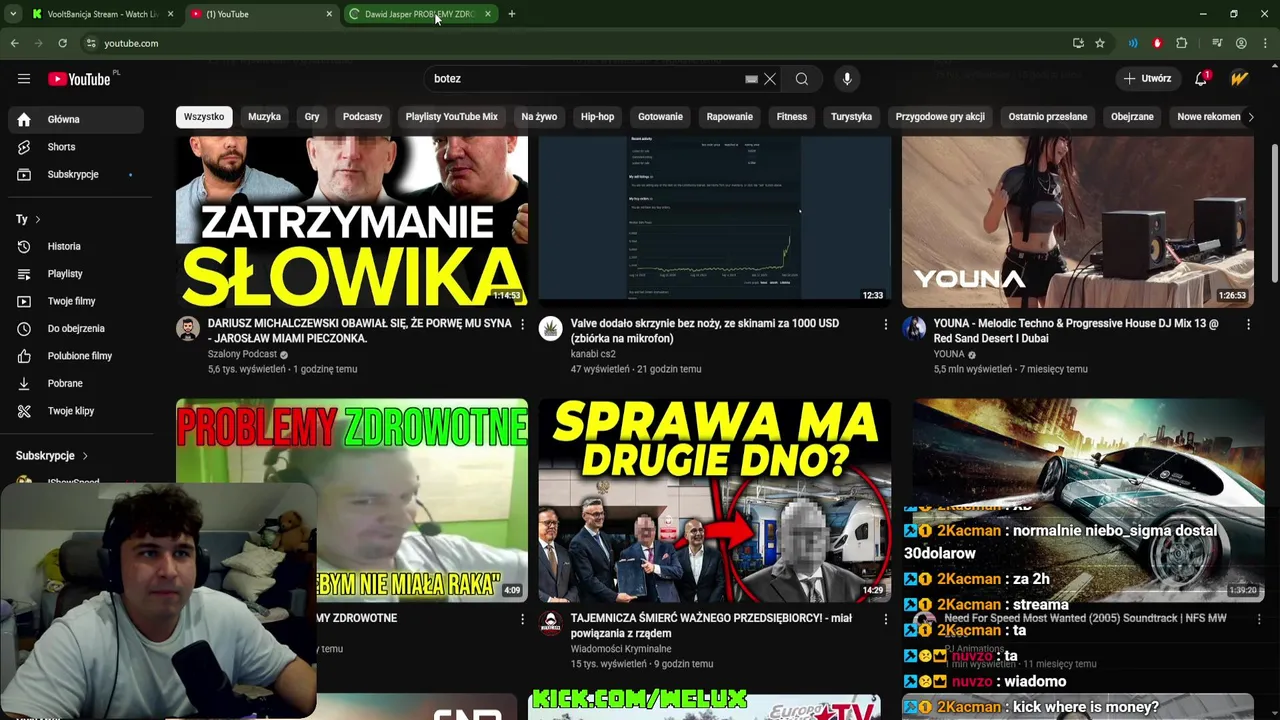
Task: Open options menu for Dariusz Michalczewski video
Action: [522, 324]
